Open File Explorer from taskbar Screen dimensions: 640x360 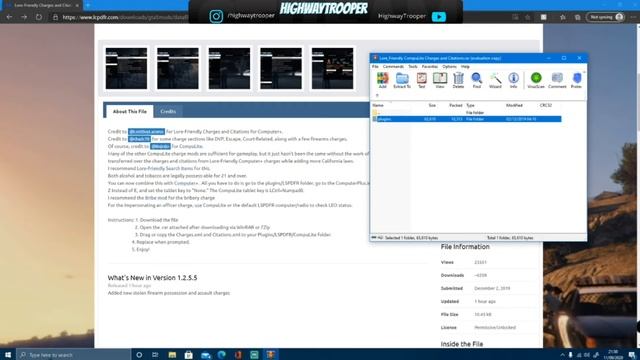tap(172, 355)
